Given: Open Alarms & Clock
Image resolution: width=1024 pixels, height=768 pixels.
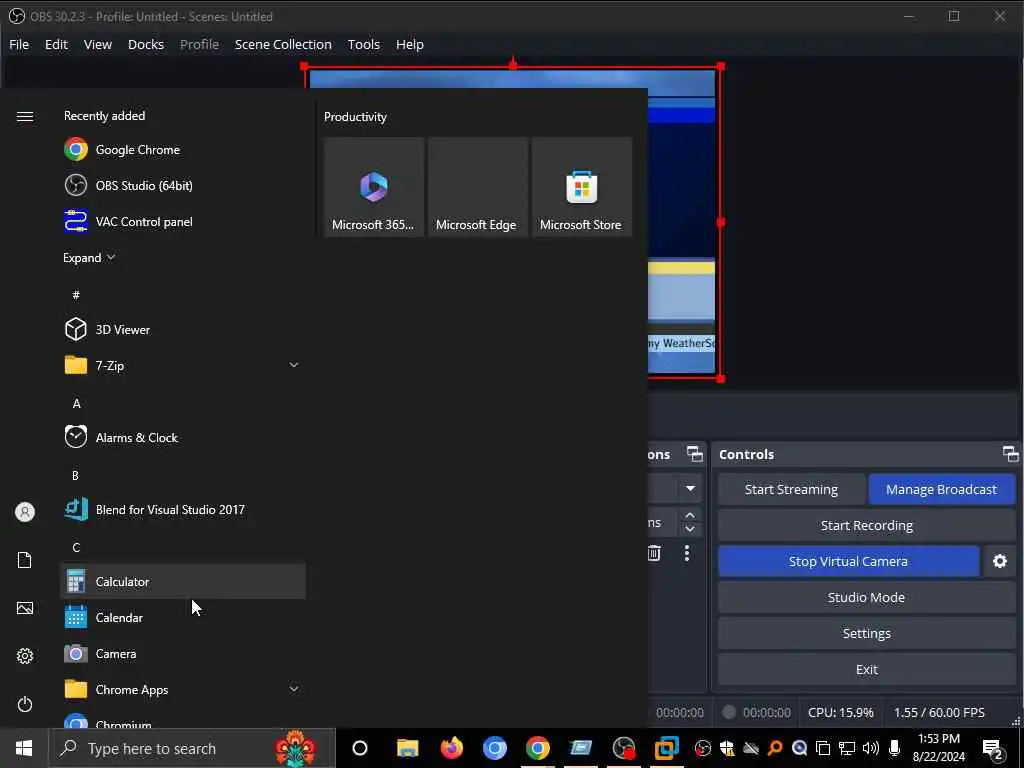Looking at the screenshot, I should point(183,437).
